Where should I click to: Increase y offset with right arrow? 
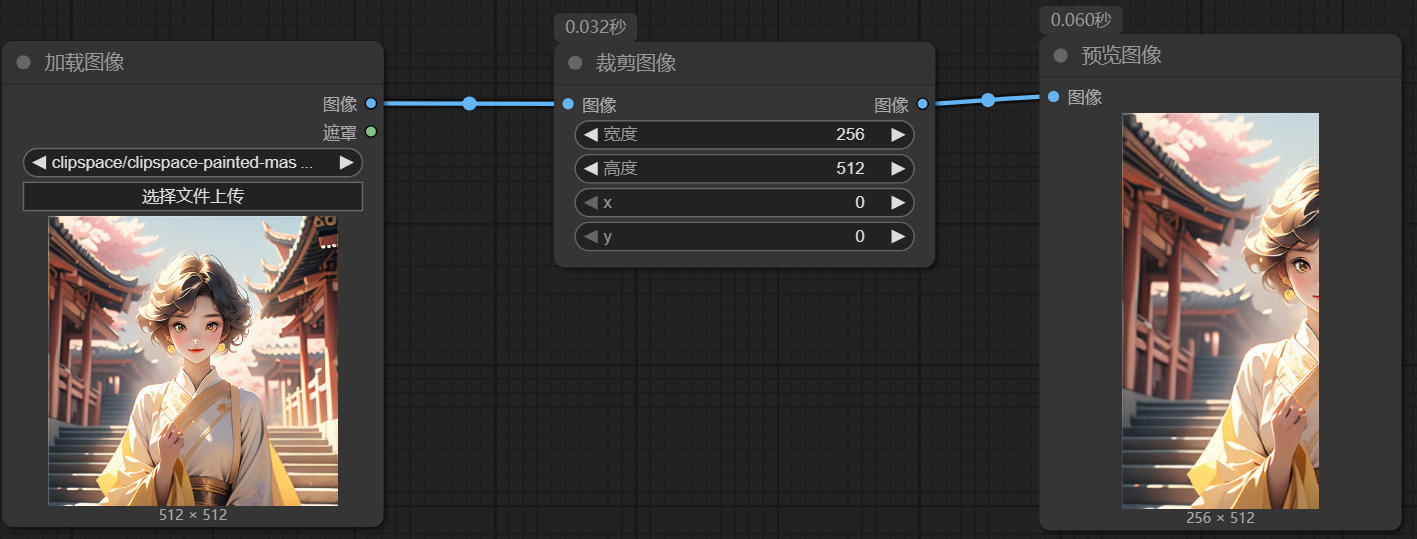tap(898, 237)
